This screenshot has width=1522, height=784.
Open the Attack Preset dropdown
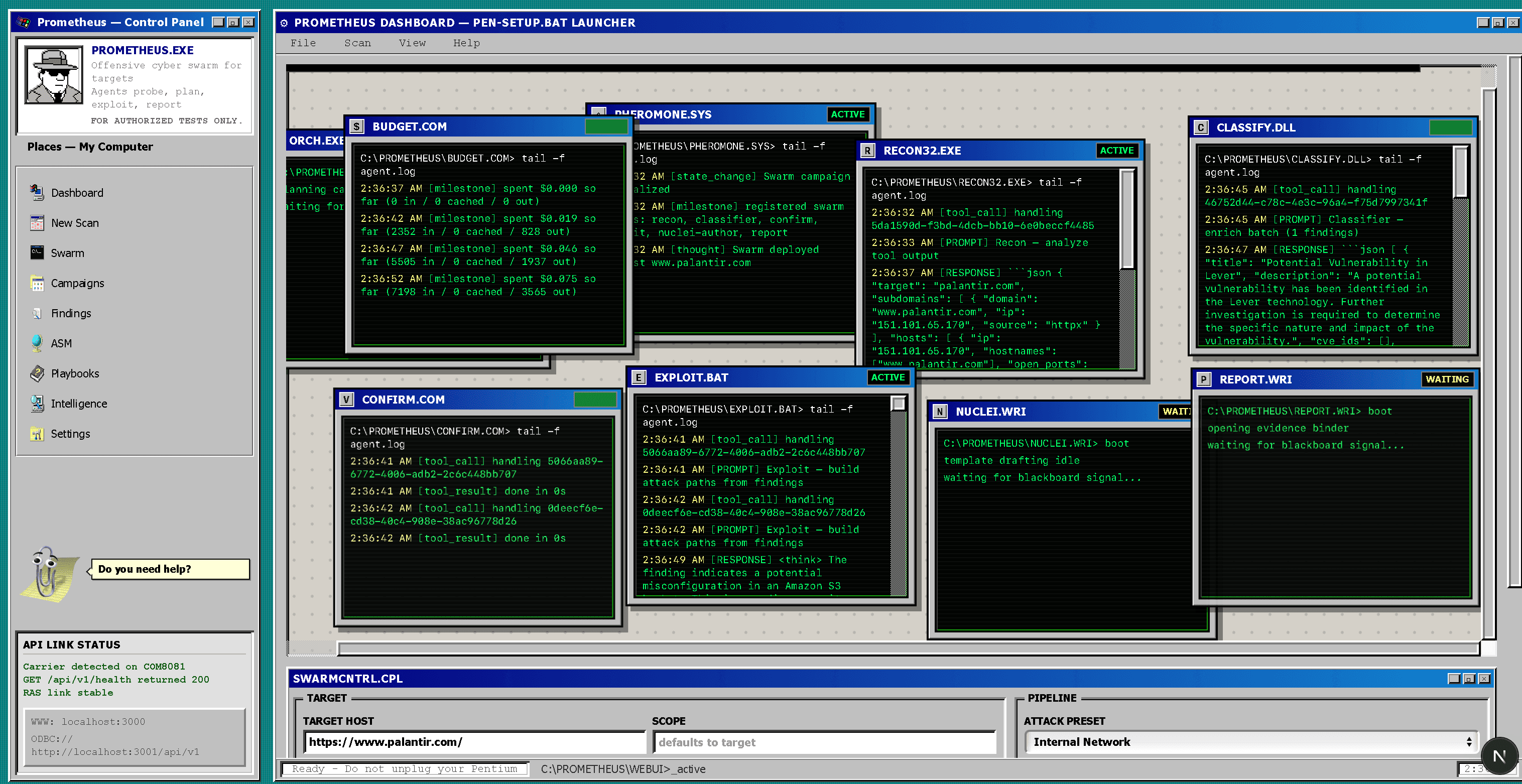coord(1251,742)
